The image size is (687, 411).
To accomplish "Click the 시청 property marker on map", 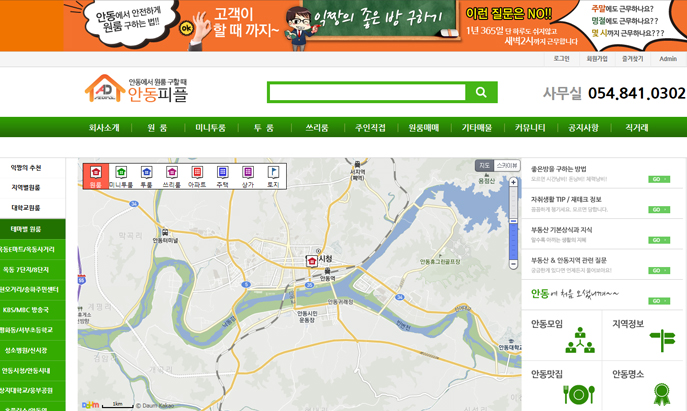I will (x=311, y=261).
